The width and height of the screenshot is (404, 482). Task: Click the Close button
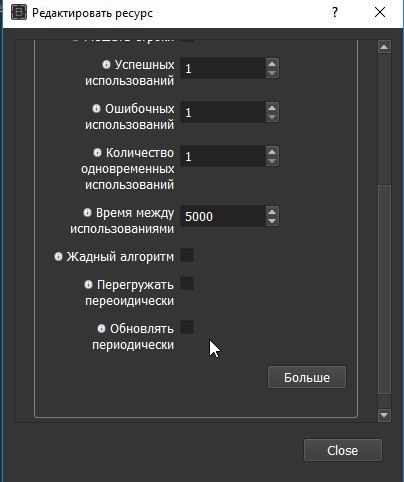pos(343,450)
